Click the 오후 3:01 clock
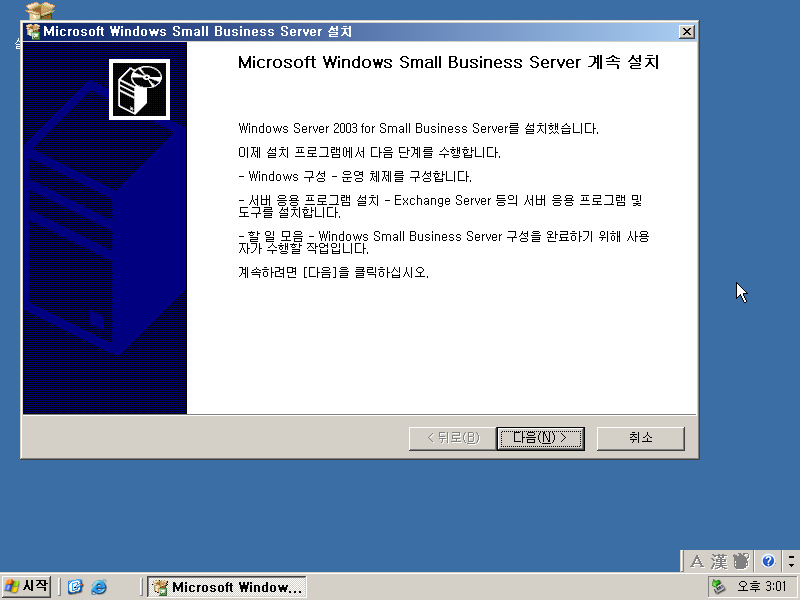The width and height of the screenshot is (800, 600). tap(762, 587)
